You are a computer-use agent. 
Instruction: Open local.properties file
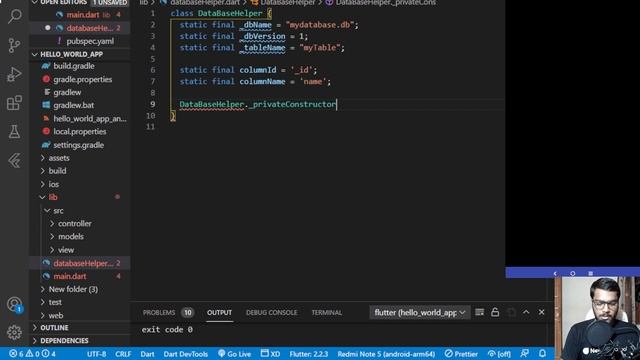click(80, 132)
